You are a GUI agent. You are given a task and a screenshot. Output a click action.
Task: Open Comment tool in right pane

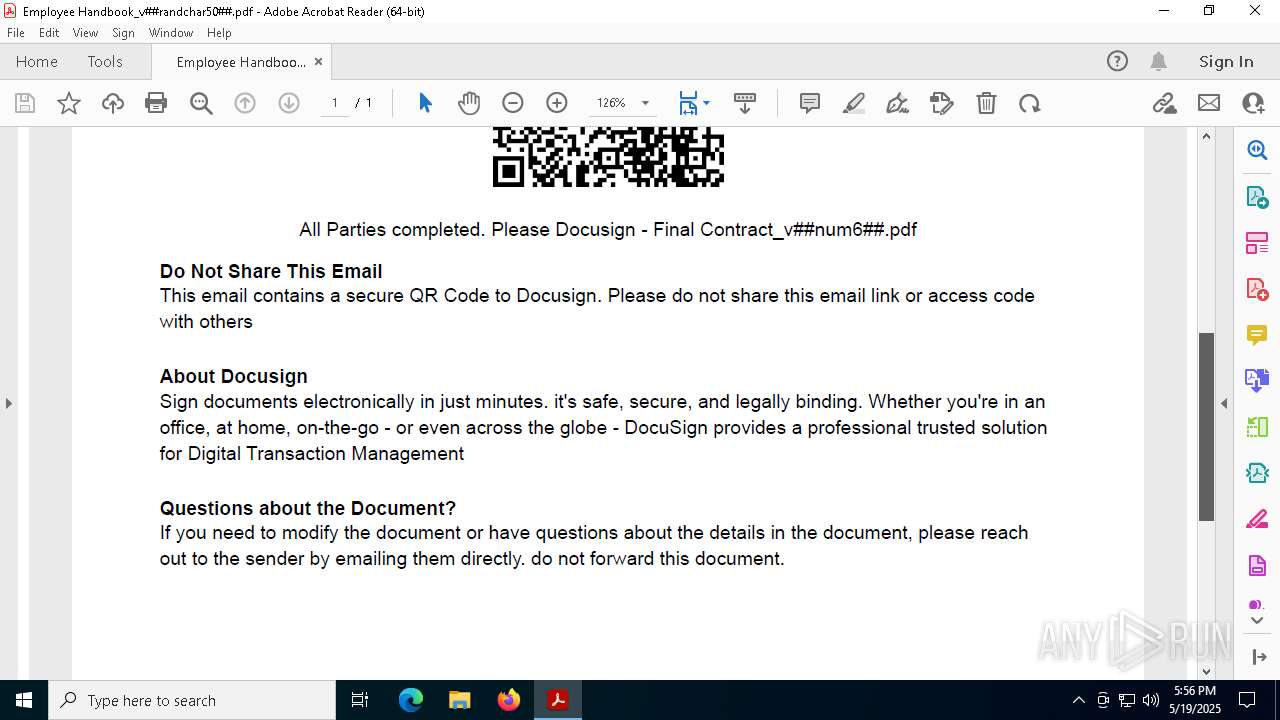pyautogui.click(x=1257, y=335)
